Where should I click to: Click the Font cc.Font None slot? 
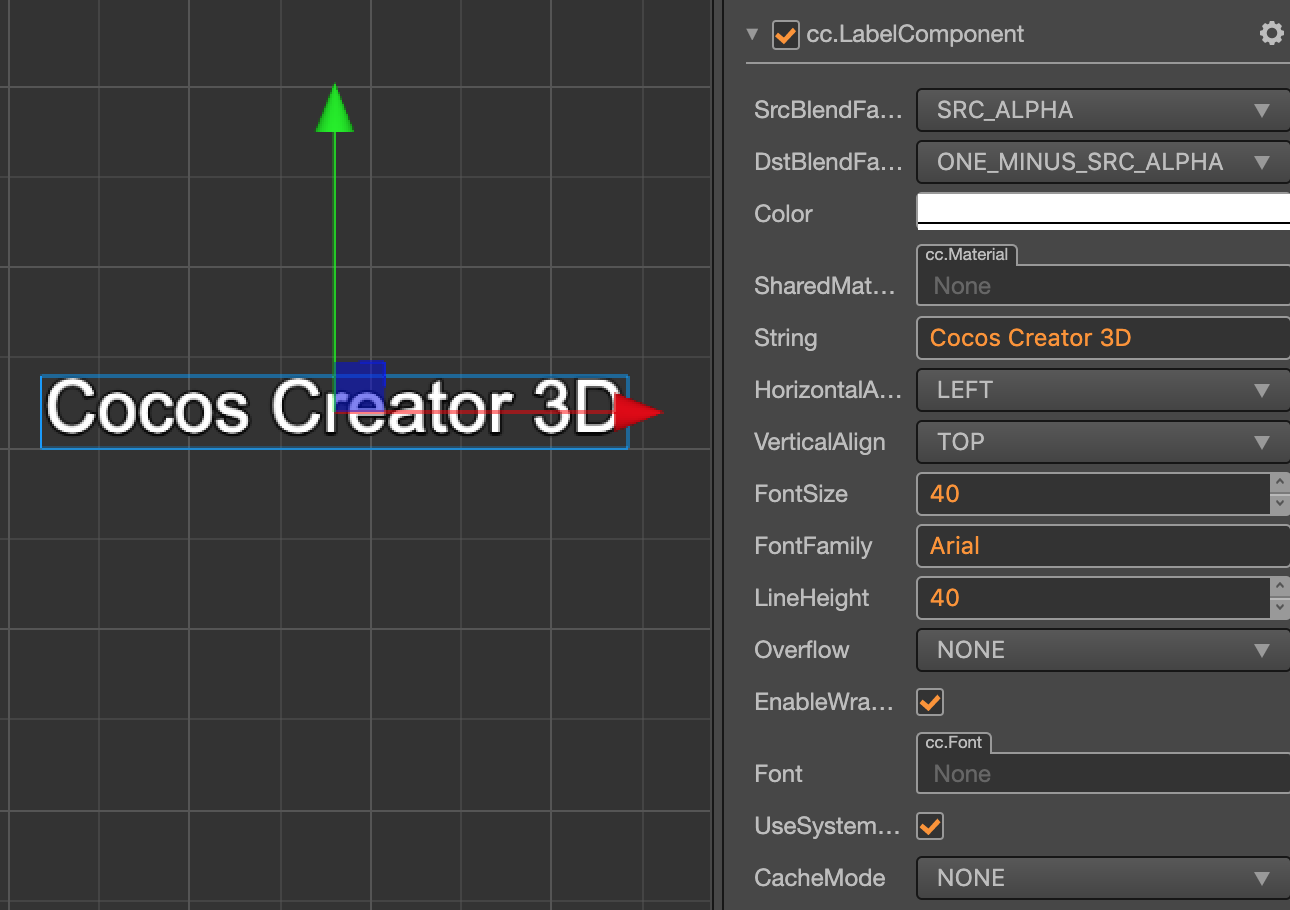(x=1103, y=773)
